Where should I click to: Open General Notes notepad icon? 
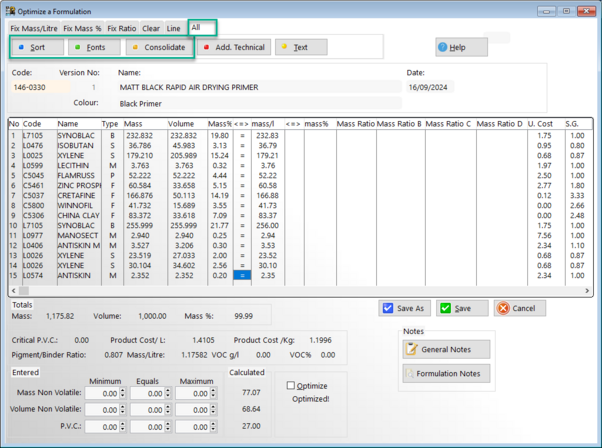(412, 349)
